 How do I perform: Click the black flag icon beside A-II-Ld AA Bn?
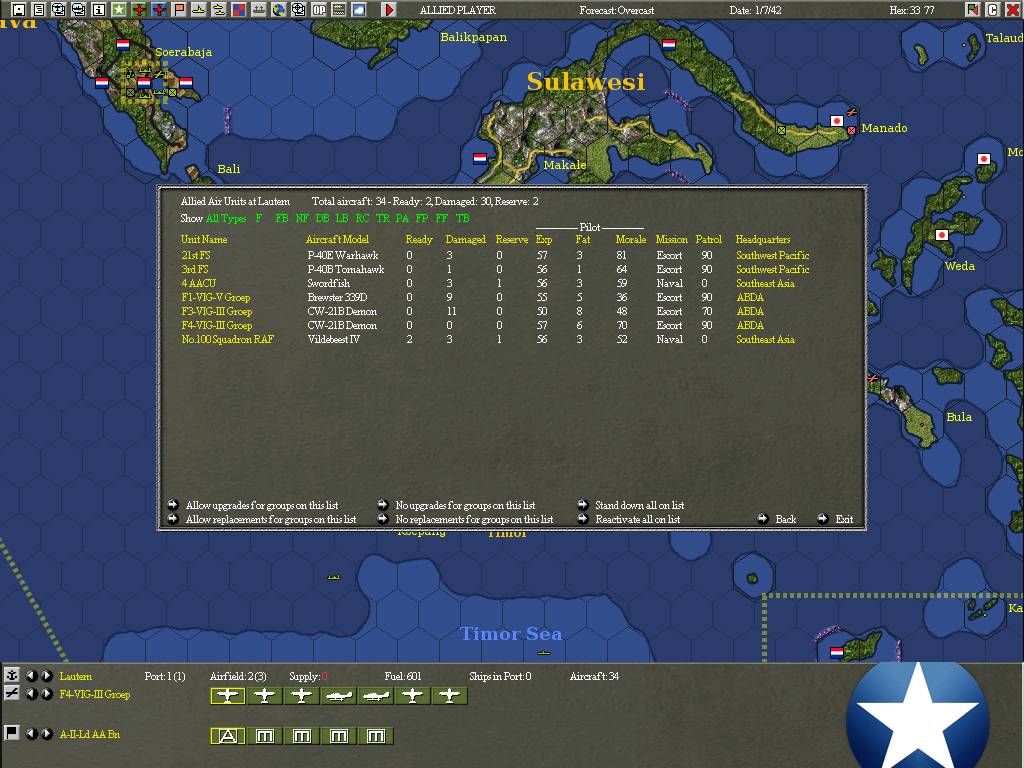coord(11,733)
